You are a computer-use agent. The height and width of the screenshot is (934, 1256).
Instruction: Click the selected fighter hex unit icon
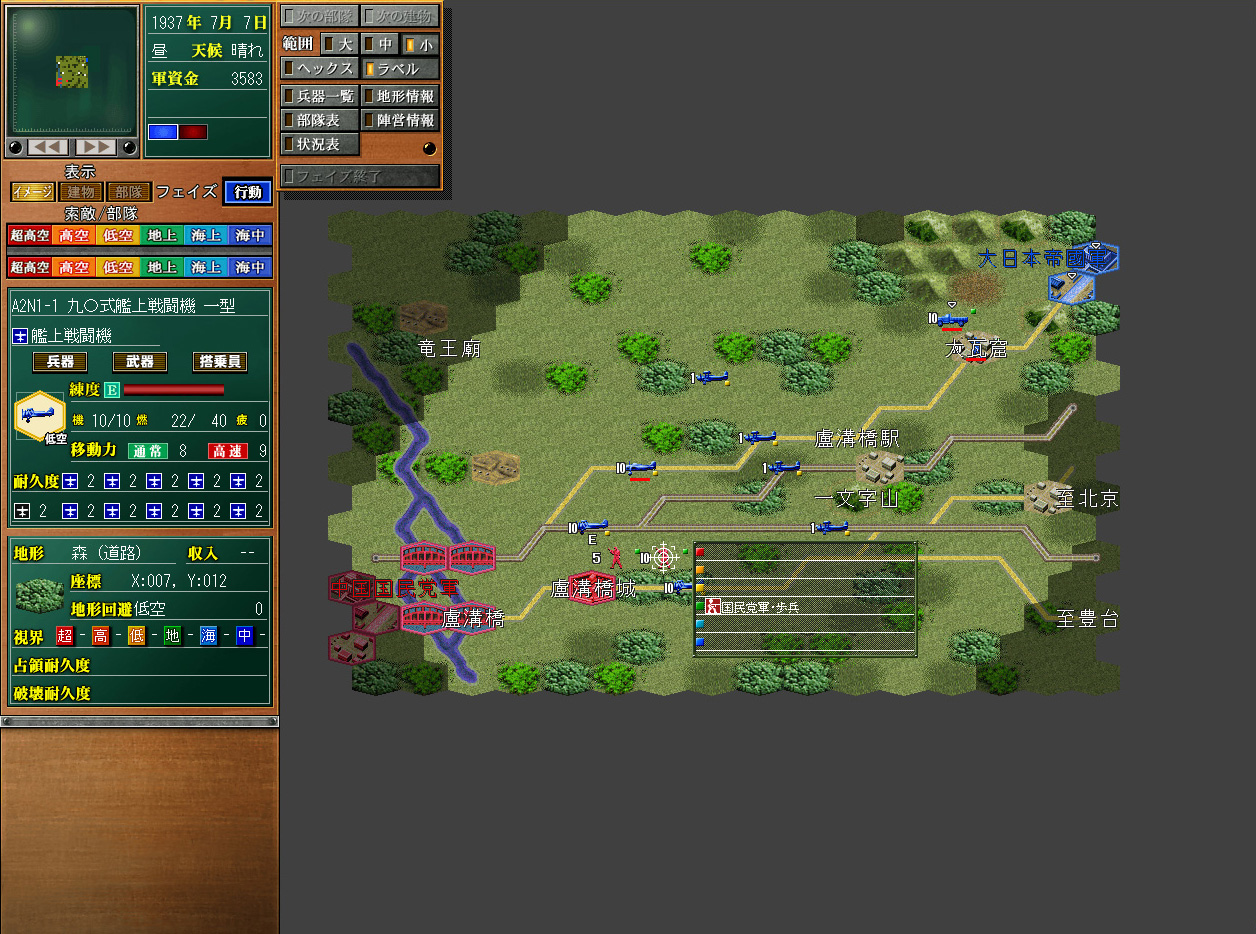(39, 415)
